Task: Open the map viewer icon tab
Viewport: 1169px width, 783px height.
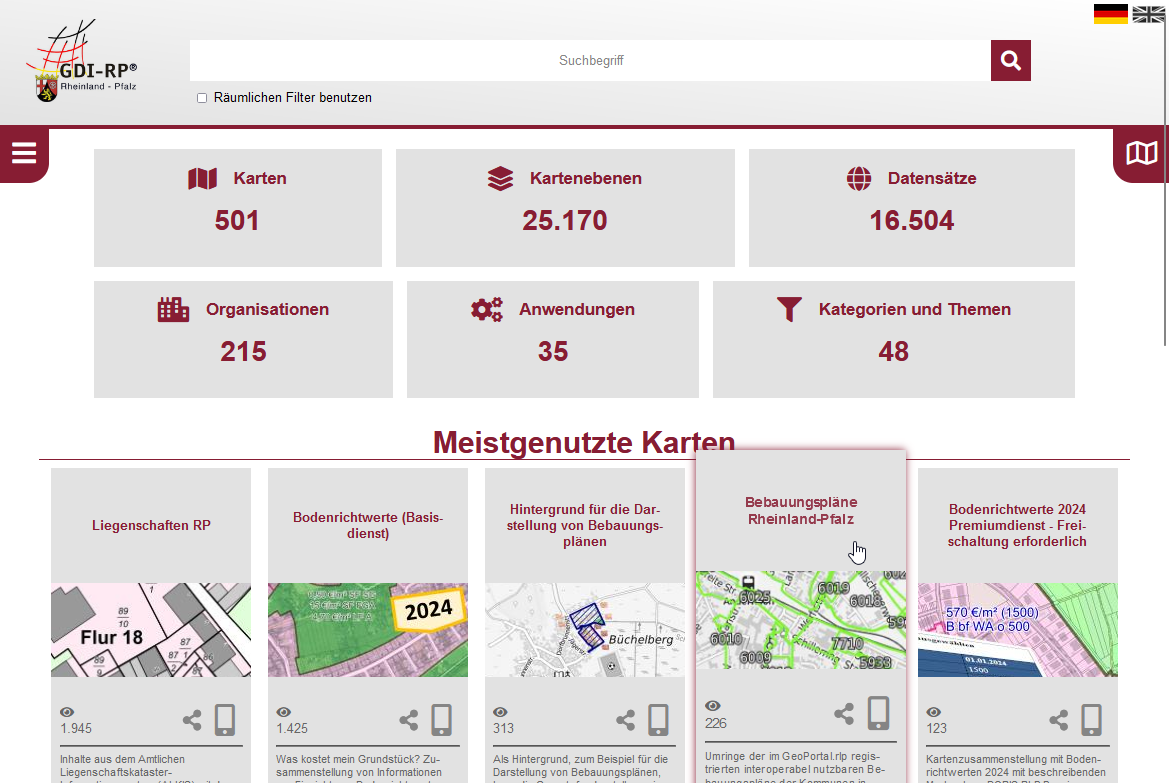Action: (x=1141, y=153)
